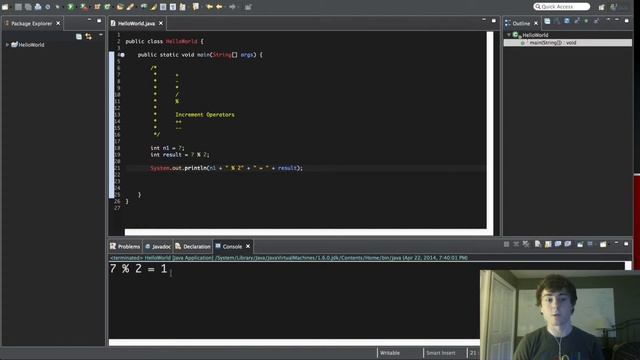Toggle Hide Static Members in Outline toolbar
The width and height of the screenshot is (640, 360).
(x=577, y=21)
